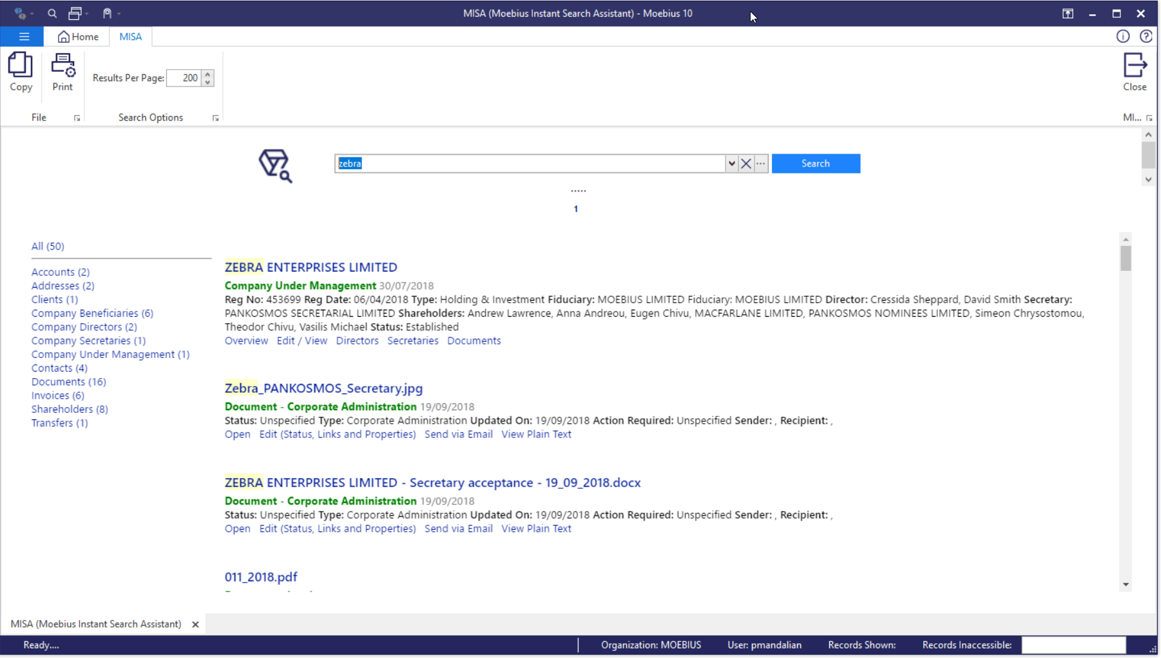The width and height of the screenshot is (1161, 658).
Task: Open the File group dialog launcher
Action: [x=75, y=117]
